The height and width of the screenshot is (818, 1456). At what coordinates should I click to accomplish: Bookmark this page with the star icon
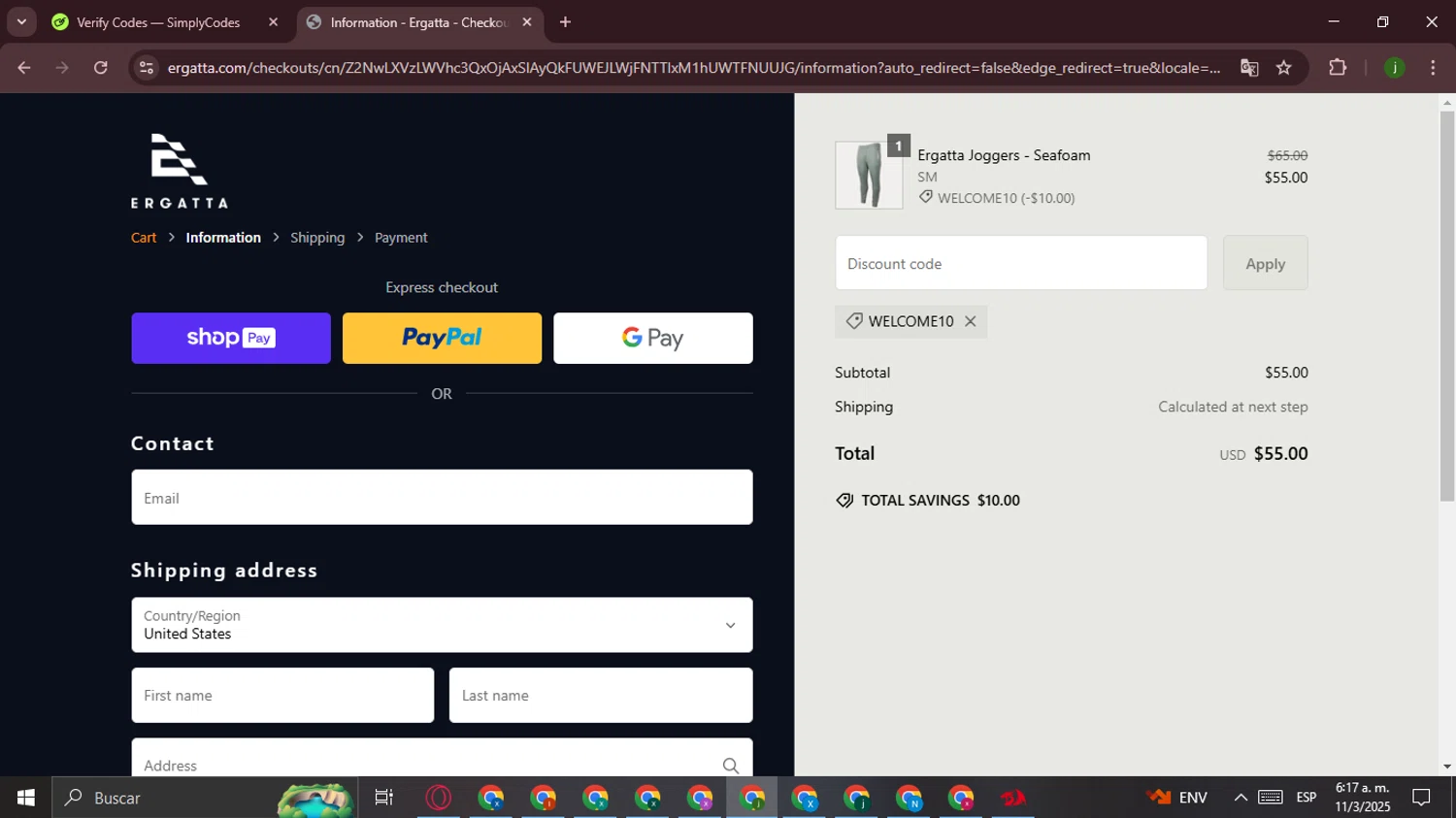1284,68
